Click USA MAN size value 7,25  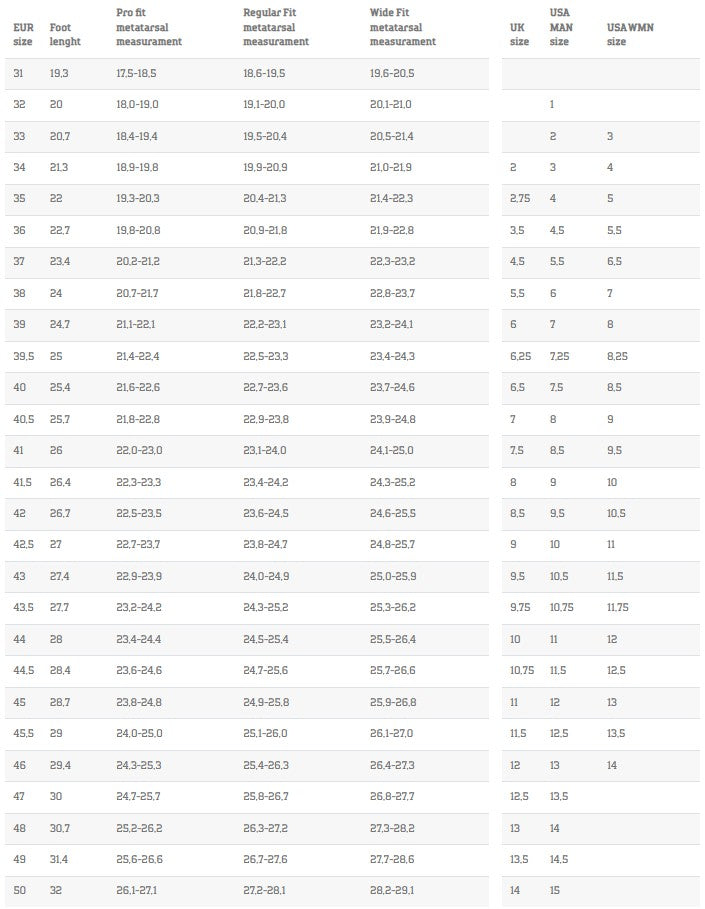click(x=559, y=356)
